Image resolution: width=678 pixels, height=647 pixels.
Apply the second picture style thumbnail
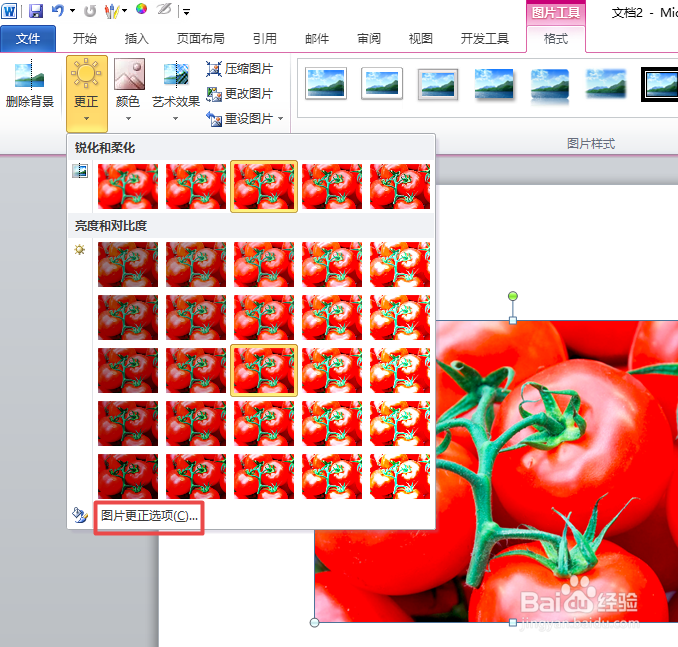(382, 83)
